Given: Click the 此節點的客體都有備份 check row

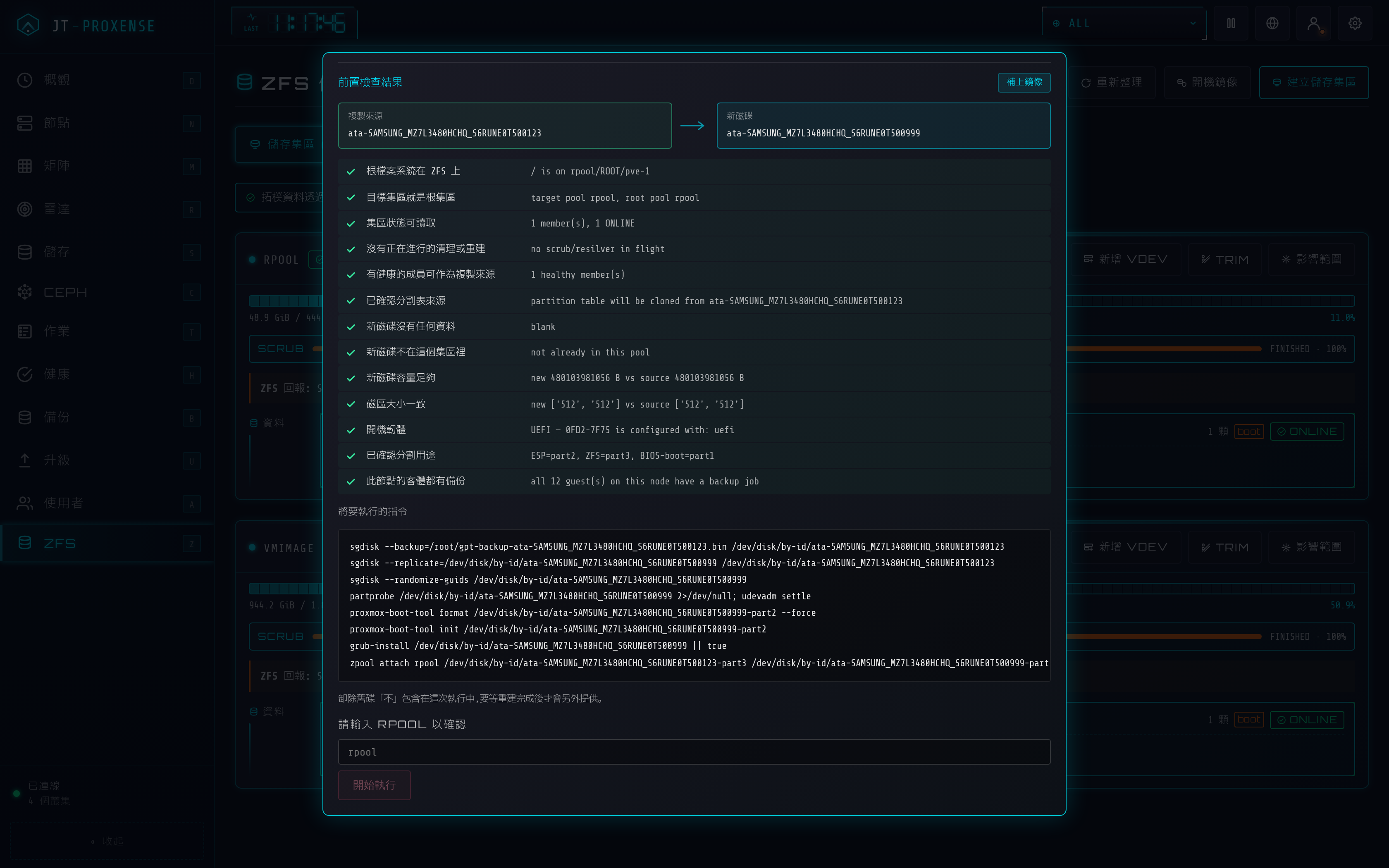Looking at the screenshot, I should 694,482.
